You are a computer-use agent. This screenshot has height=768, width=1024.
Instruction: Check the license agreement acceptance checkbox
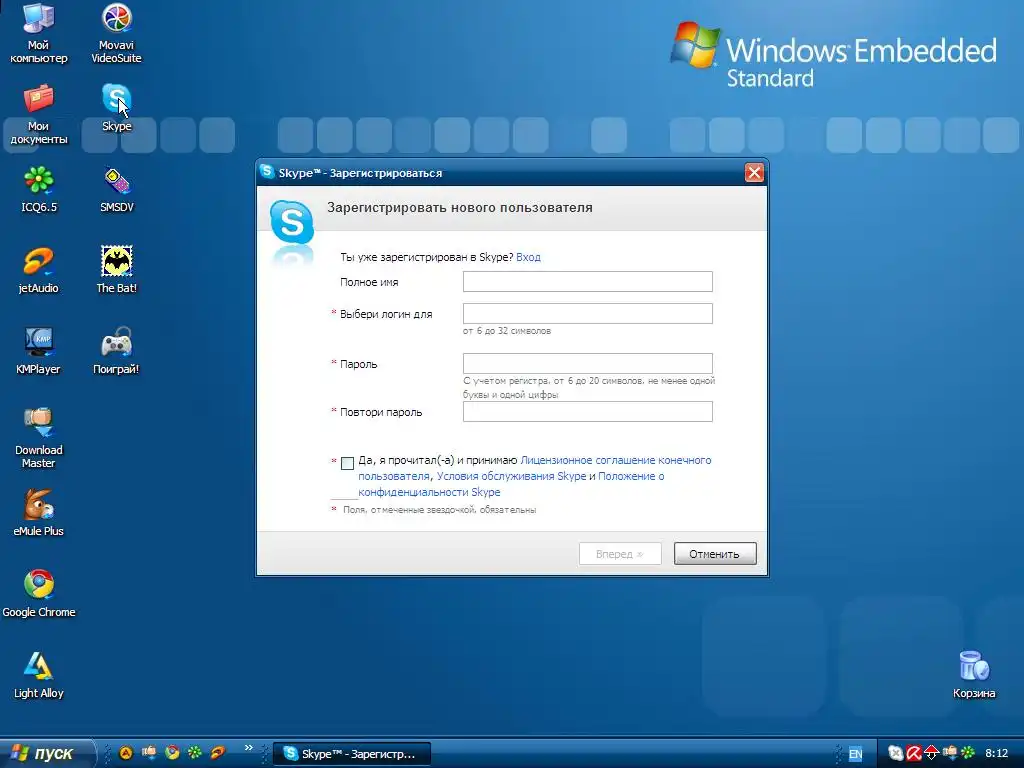click(x=347, y=463)
